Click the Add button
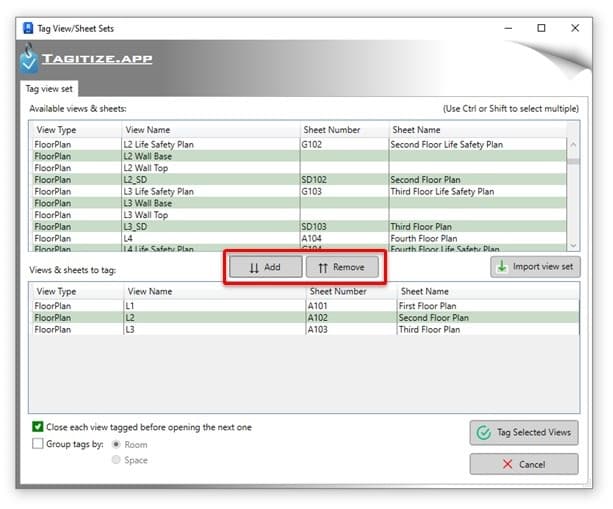The height and width of the screenshot is (509, 613). tap(265, 267)
